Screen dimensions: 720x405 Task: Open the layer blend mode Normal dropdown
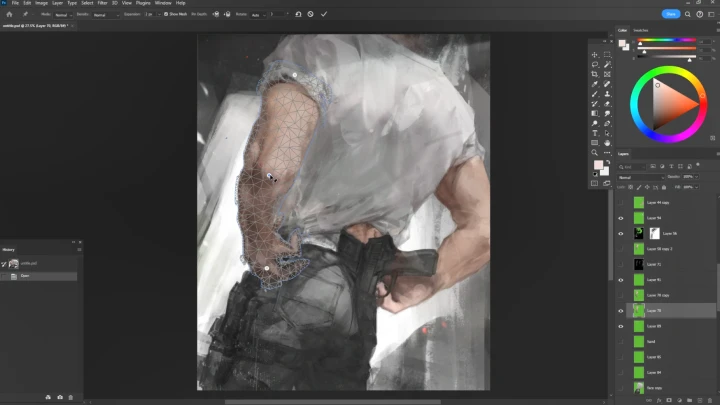[641, 177]
